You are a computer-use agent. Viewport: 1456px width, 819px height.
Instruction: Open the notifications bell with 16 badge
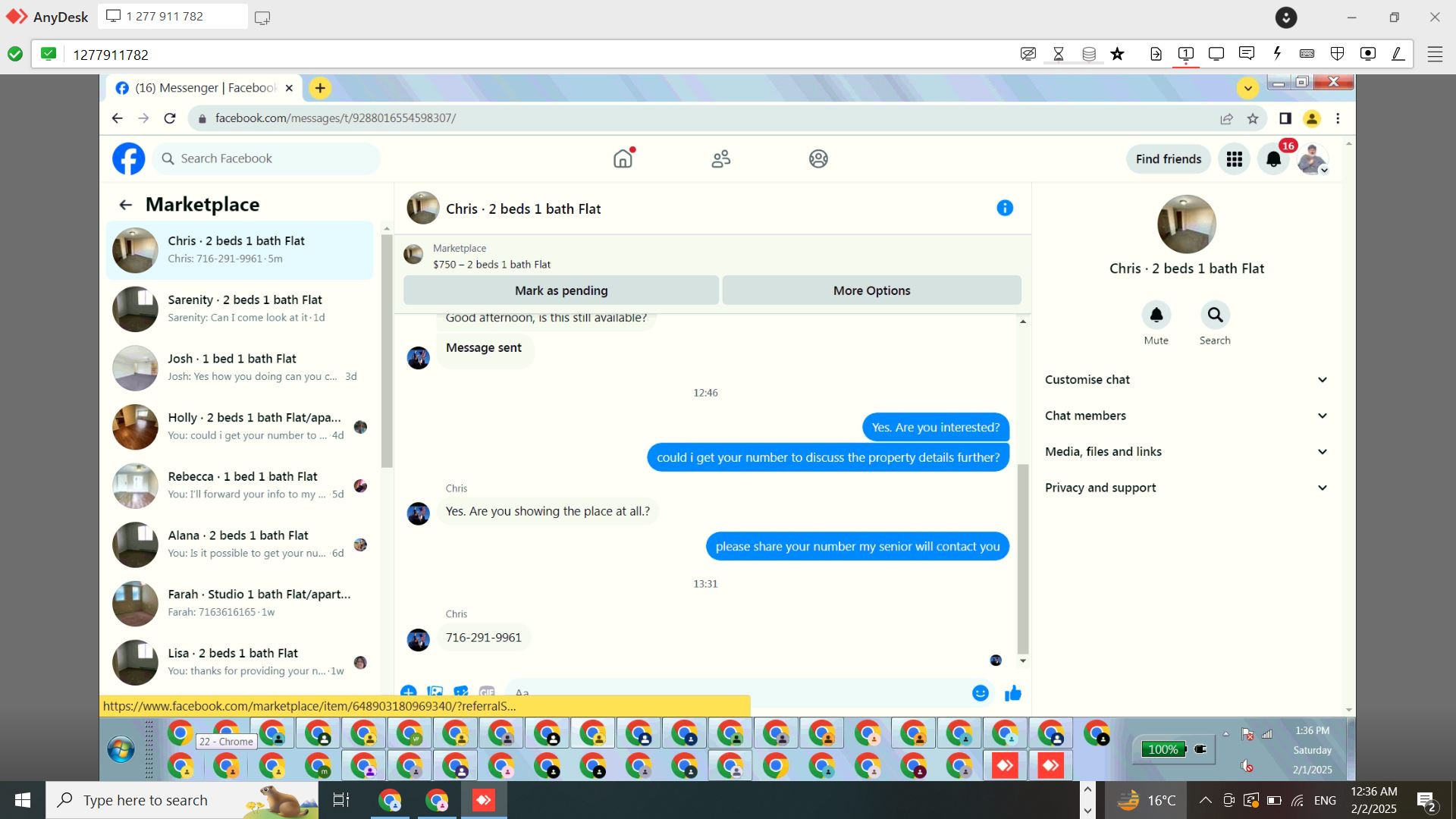click(1273, 158)
